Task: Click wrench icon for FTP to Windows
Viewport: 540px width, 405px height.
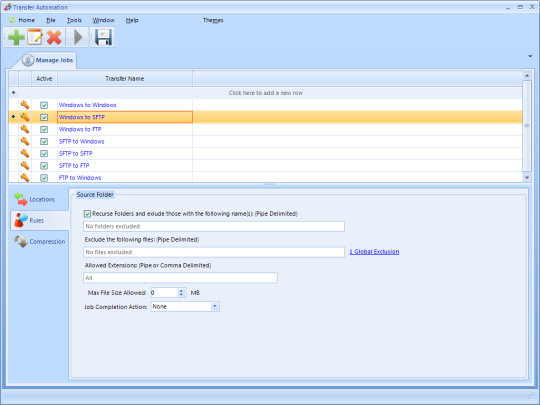Action: 25,177
